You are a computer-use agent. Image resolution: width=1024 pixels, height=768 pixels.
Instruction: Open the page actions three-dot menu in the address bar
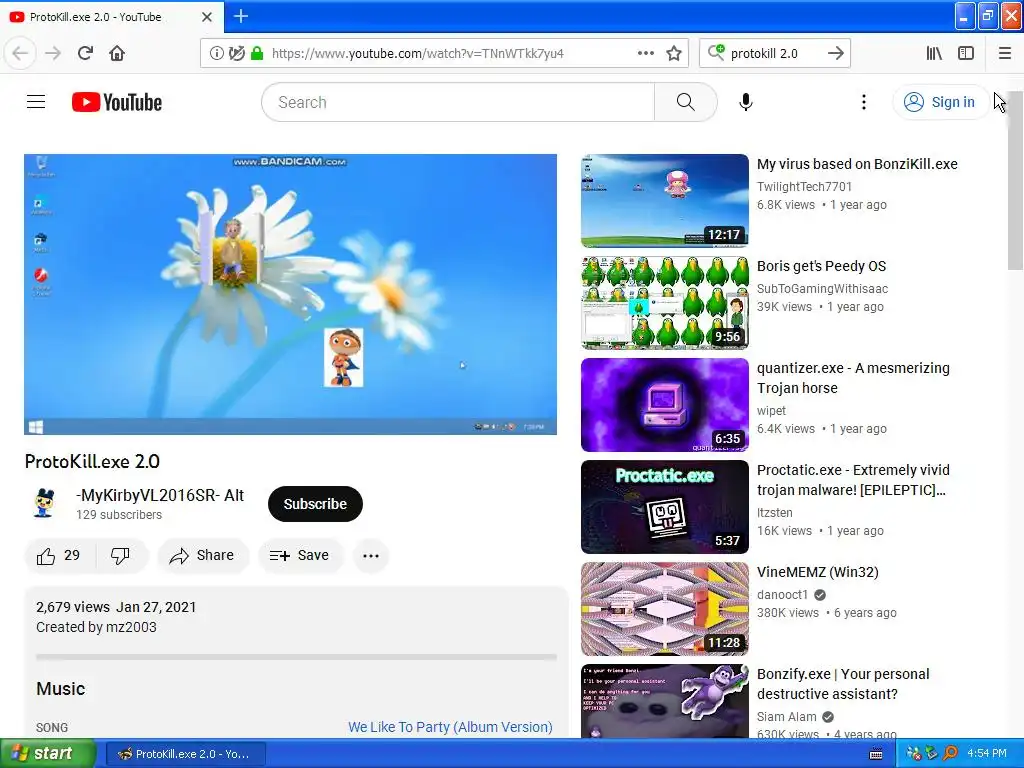(645, 53)
